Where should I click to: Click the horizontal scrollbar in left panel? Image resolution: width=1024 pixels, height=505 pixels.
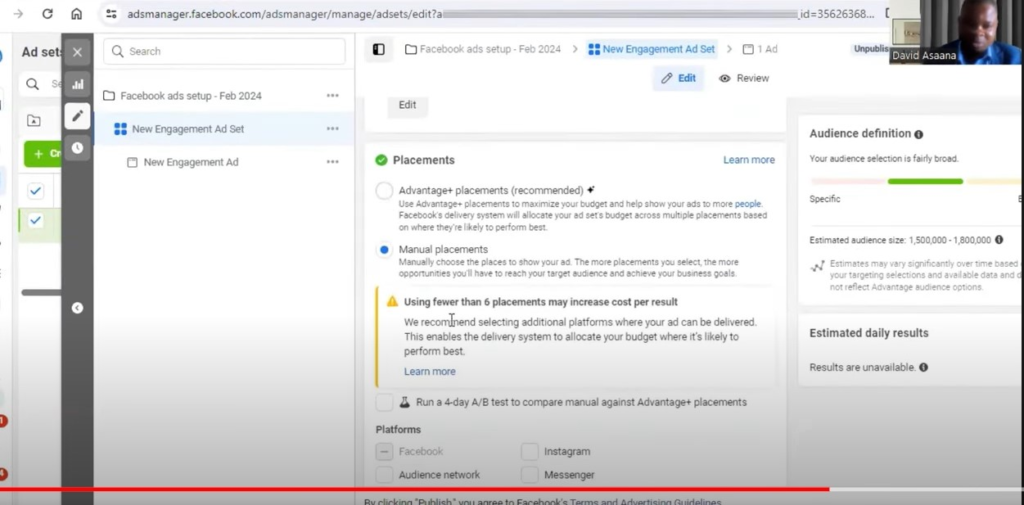[x=41, y=292]
